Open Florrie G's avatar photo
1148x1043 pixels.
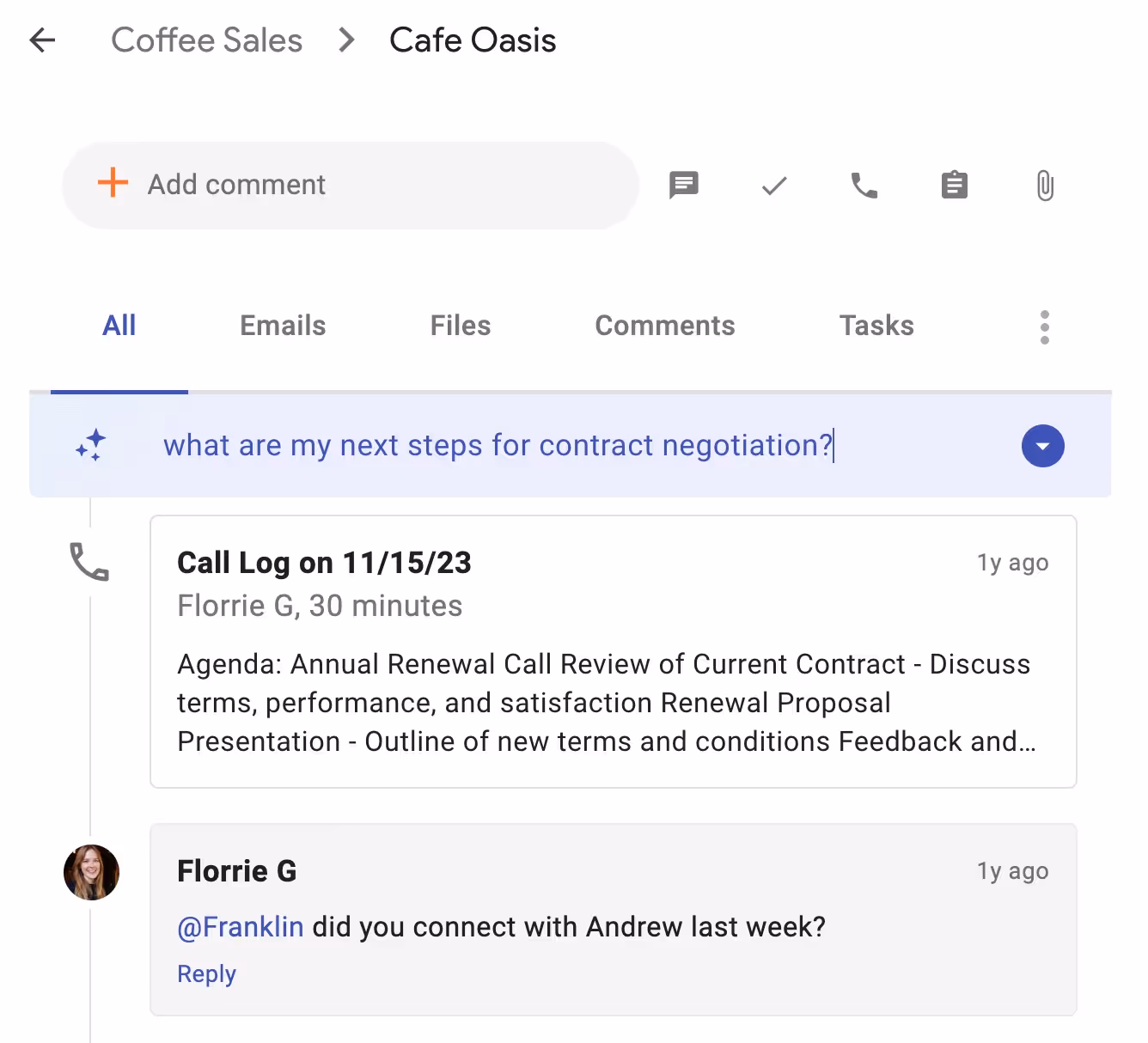click(x=91, y=872)
